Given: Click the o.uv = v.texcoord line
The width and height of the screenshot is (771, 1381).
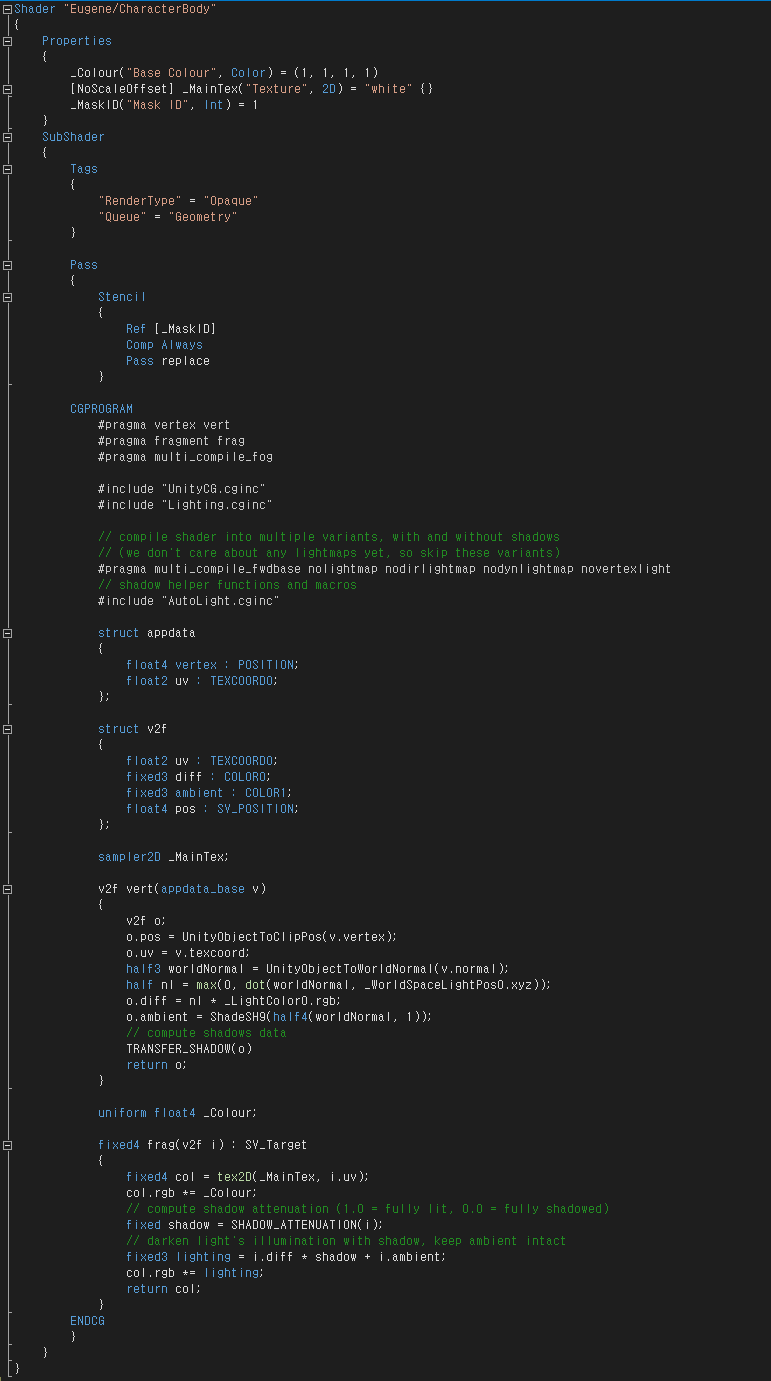Looking at the screenshot, I should coord(188,953).
